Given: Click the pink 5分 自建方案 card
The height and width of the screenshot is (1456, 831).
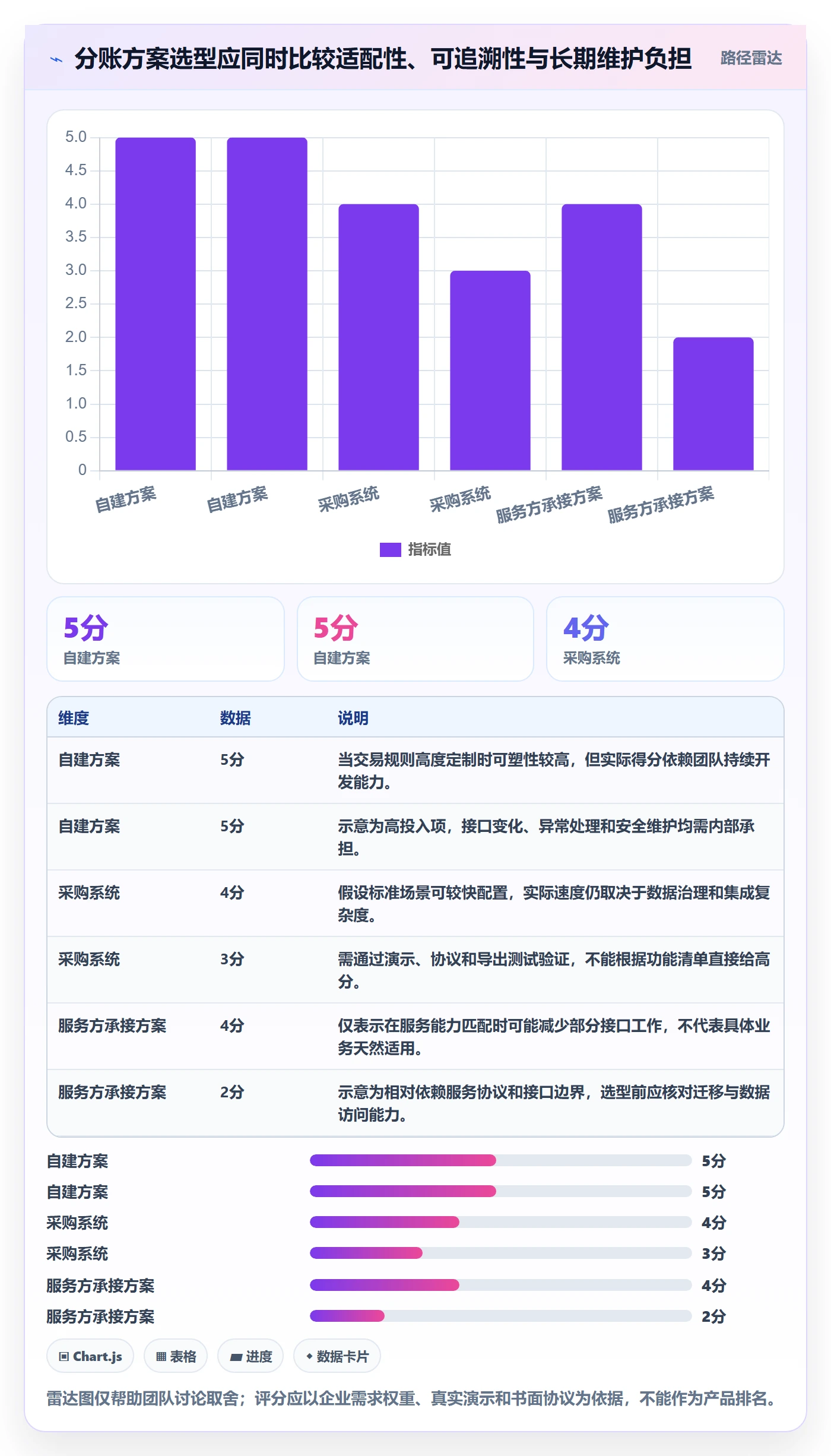Looking at the screenshot, I should click(415, 639).
